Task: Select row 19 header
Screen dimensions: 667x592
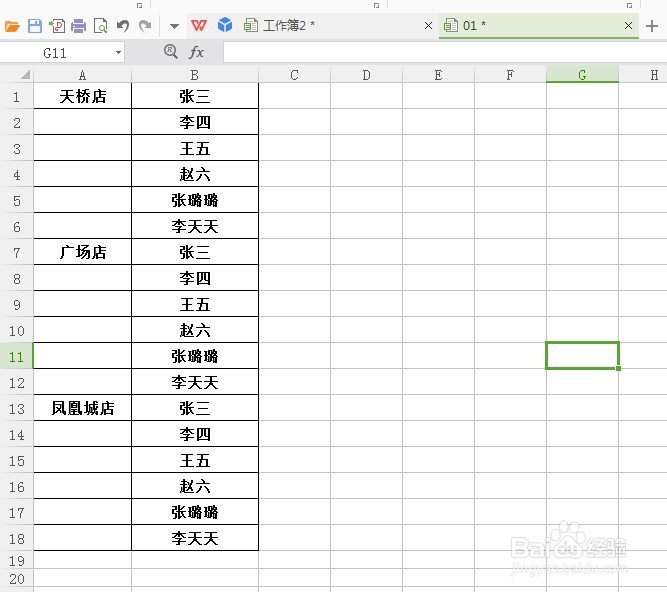Action: (17, 561)
